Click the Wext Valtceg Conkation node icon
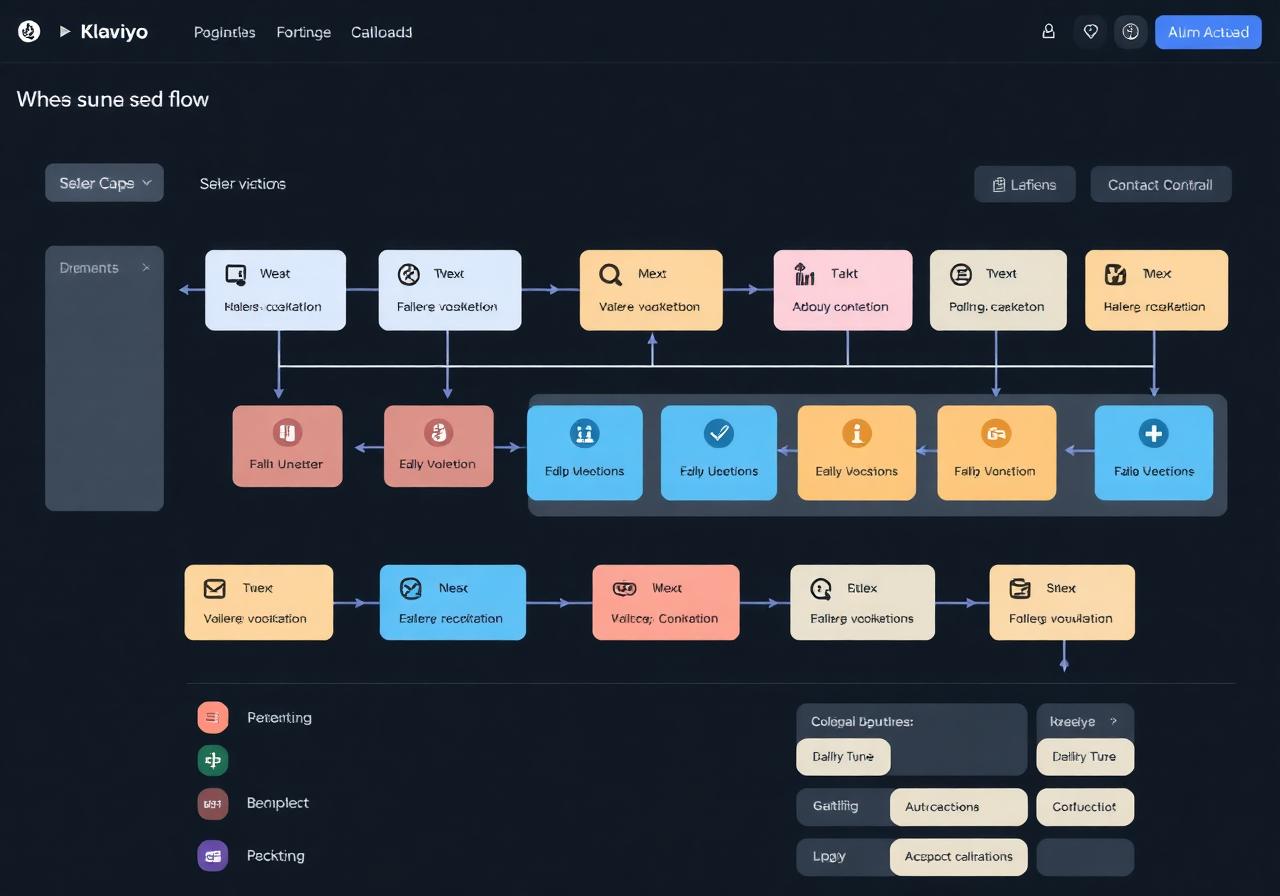The image size is (1280, 896). [x=624, y=588]
